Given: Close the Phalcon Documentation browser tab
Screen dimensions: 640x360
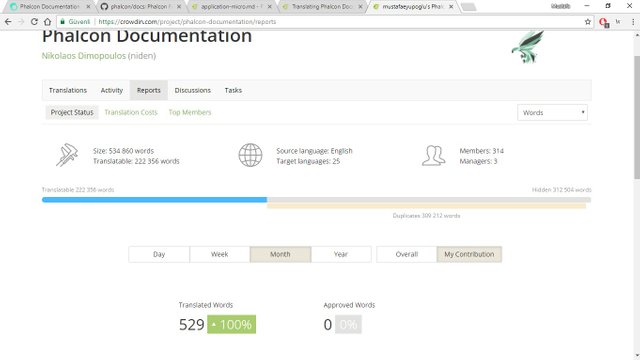Looking at the screenshot, I should point(88,7).
